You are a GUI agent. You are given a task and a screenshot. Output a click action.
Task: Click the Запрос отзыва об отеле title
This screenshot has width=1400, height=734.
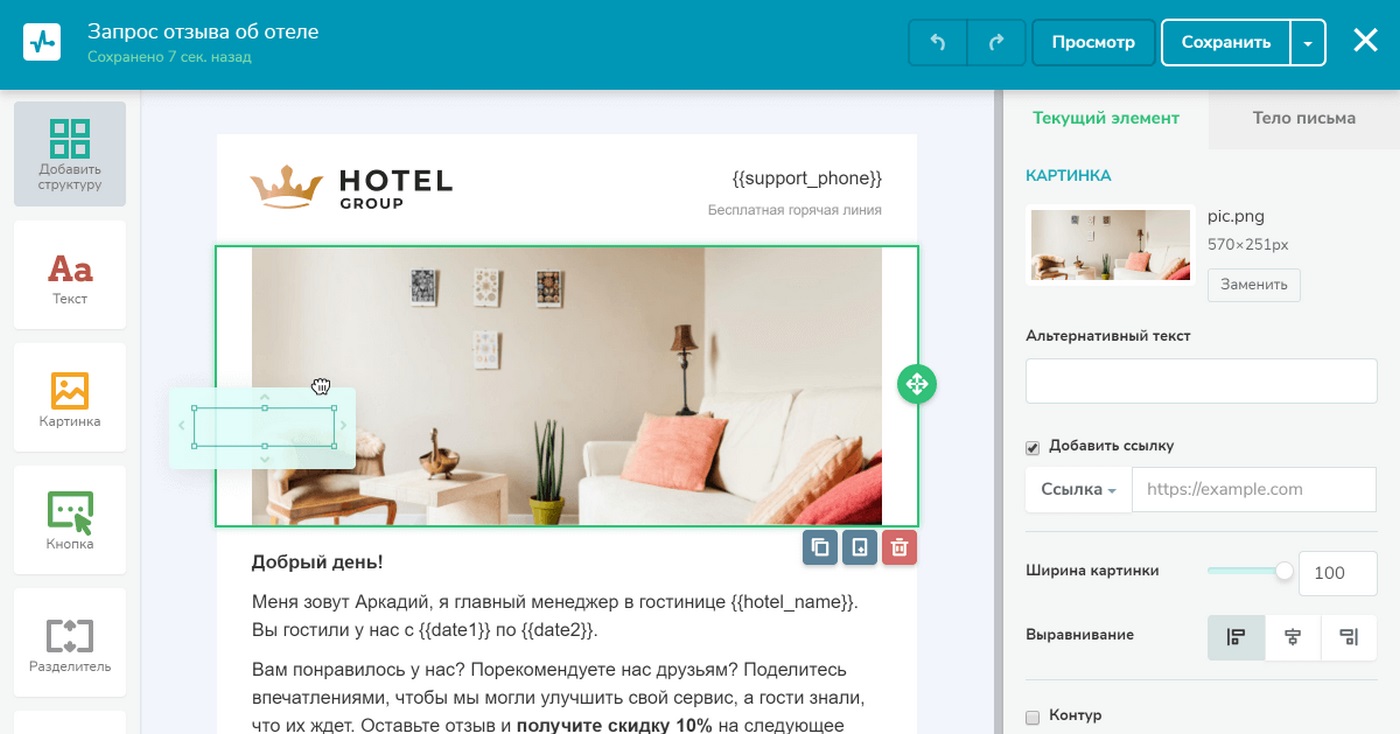(x=203, y=31)
